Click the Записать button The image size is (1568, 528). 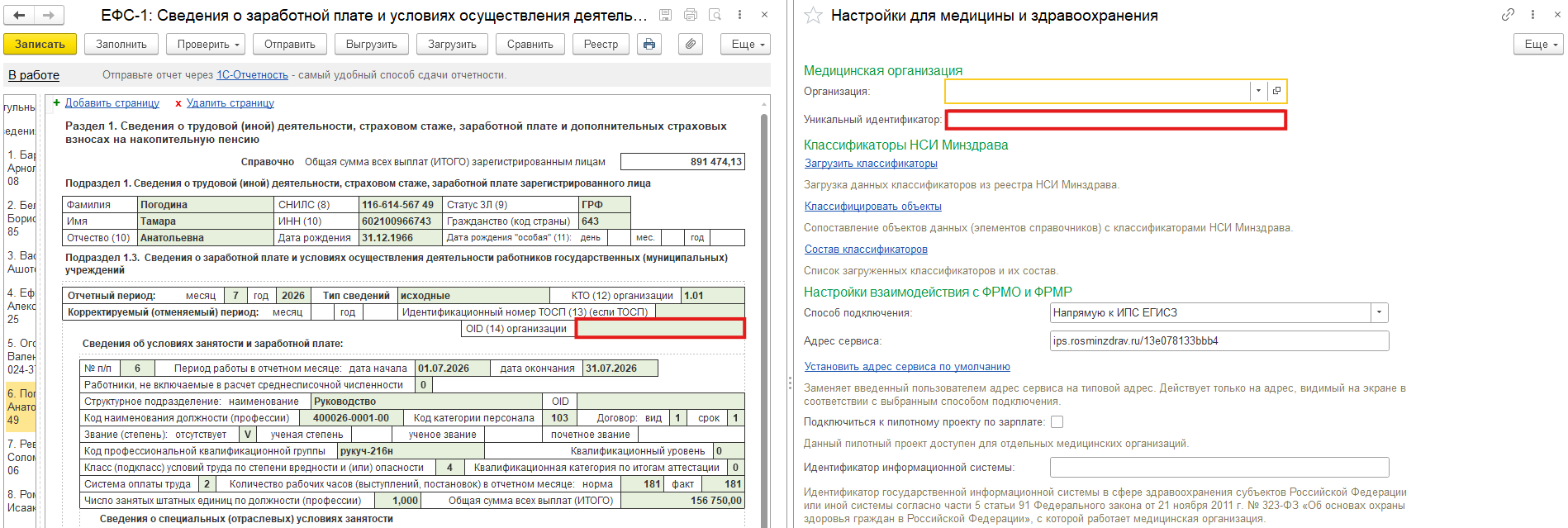(40, 44)
